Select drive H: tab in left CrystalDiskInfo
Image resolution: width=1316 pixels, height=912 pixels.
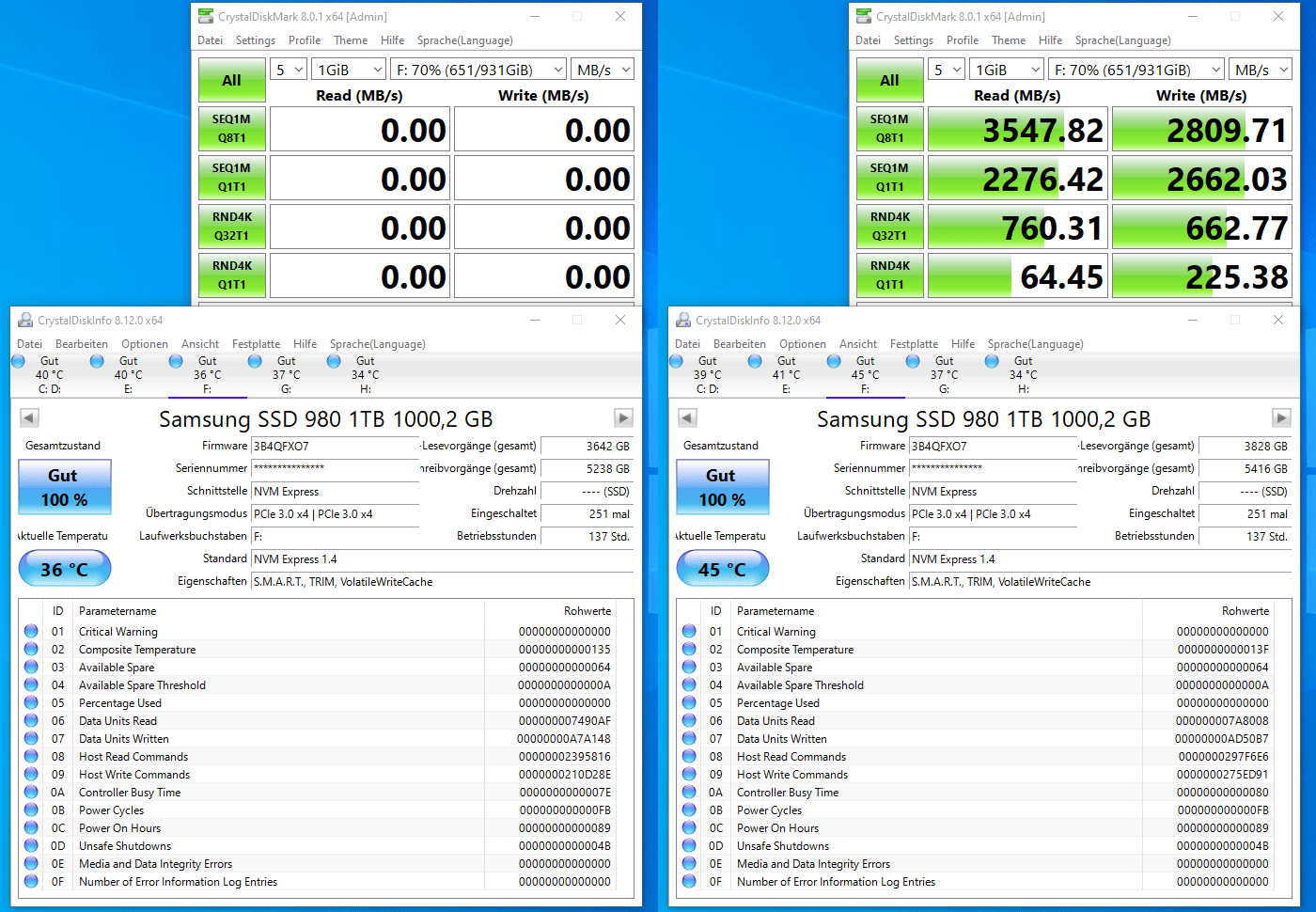coord(365,374)
